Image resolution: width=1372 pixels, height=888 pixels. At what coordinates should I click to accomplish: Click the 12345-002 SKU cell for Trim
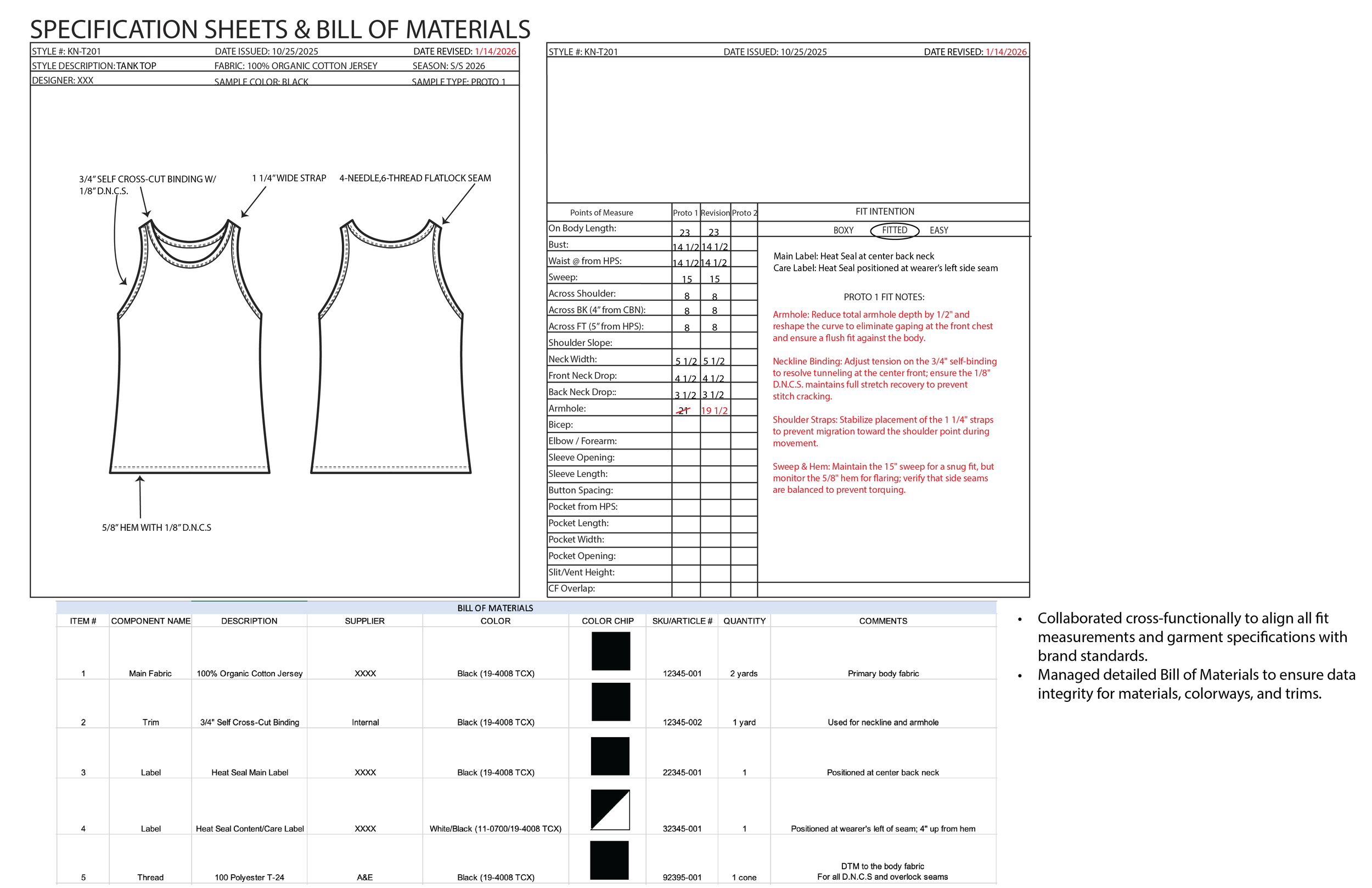pos(682,722)
